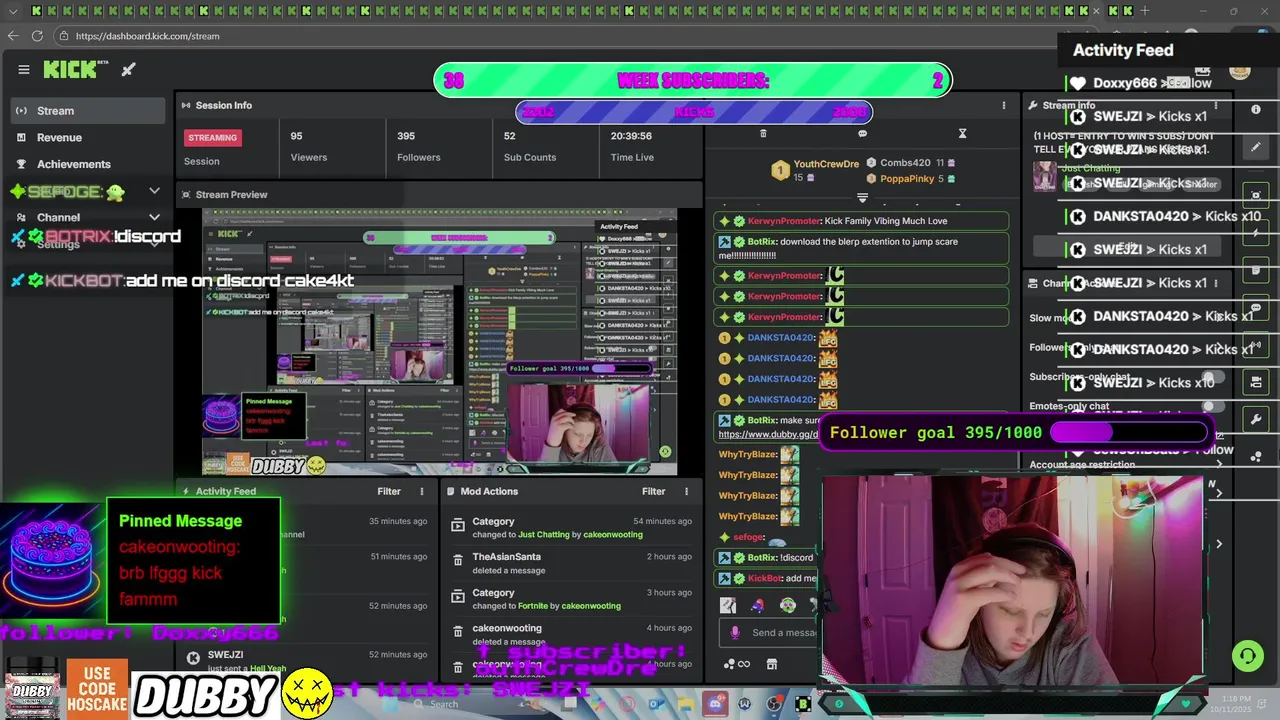Click KerwynPromoter's name on the 'Kick Family Vibing' message

784,221
